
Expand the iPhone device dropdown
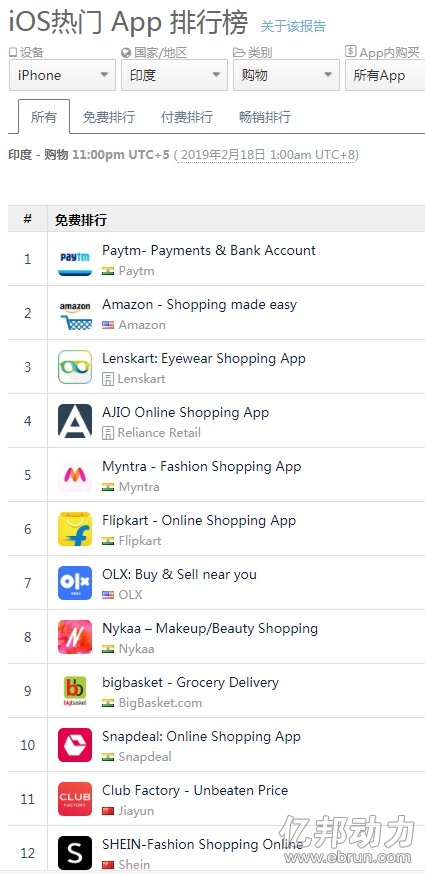[62, 75]
